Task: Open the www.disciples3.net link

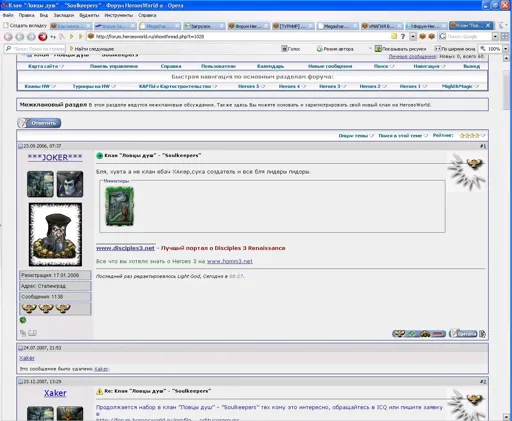Action: 125,248
